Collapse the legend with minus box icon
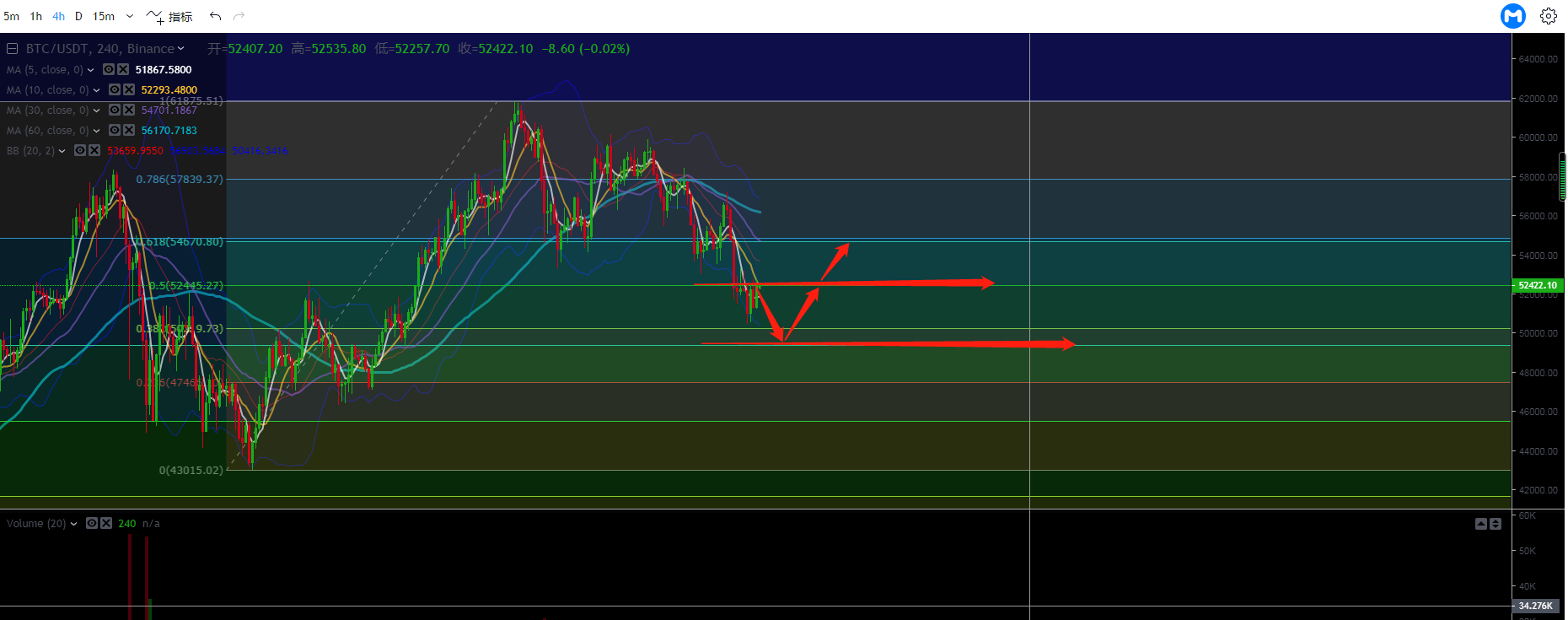The image size is (1568, 620). [13, 49]
